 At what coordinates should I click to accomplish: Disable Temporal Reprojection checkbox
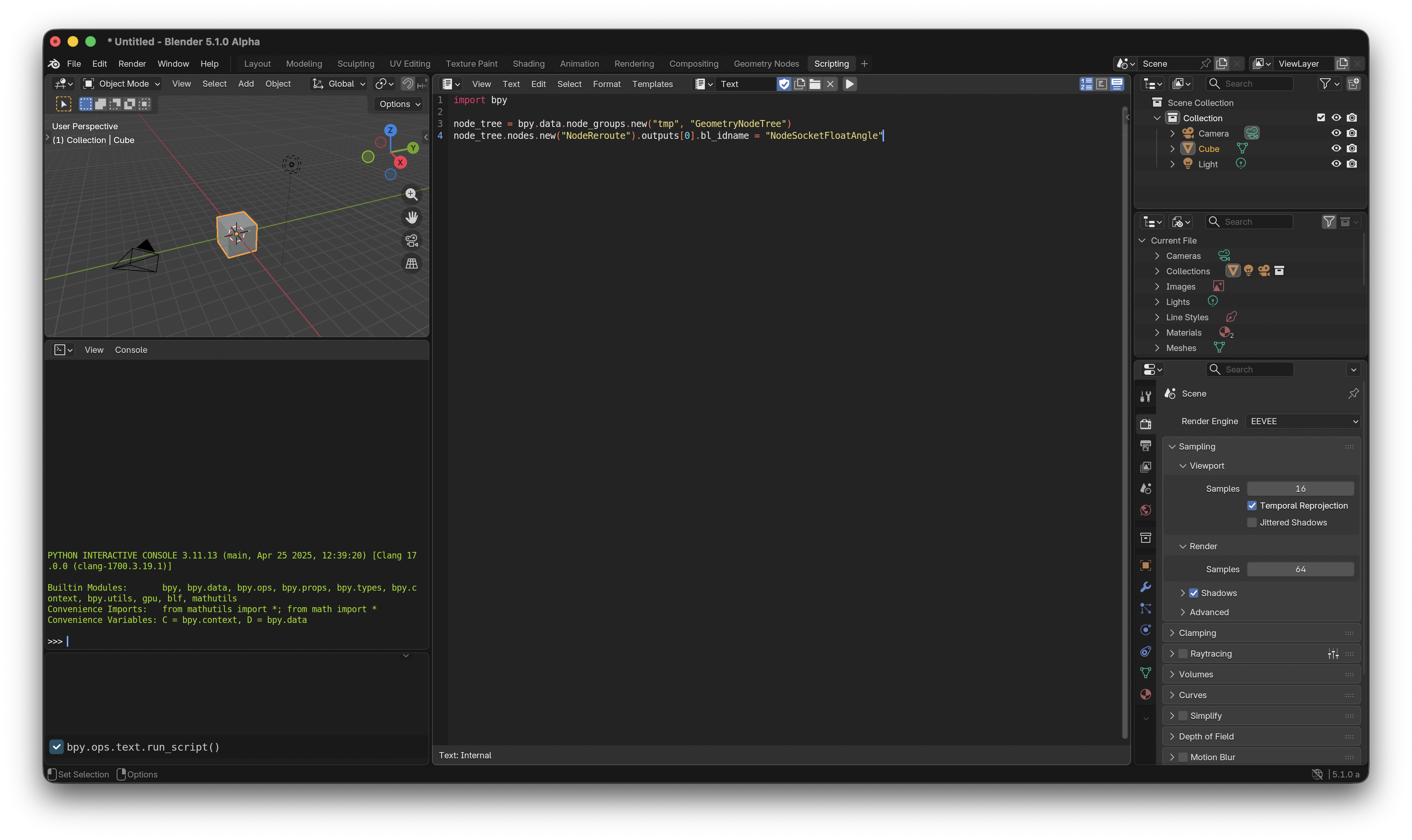(x=1252, y=506)
